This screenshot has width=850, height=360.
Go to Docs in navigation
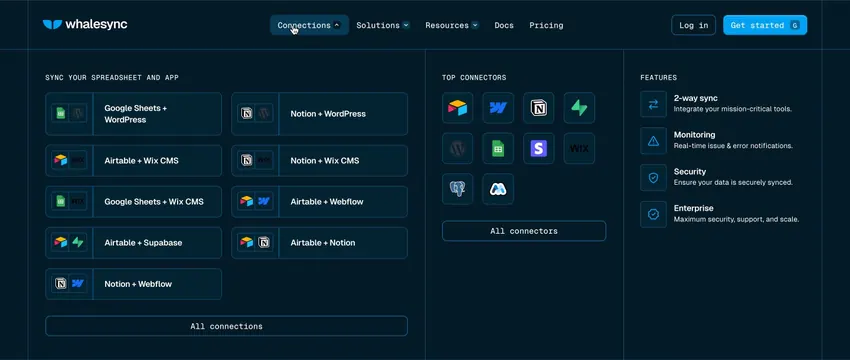point(504,25)
